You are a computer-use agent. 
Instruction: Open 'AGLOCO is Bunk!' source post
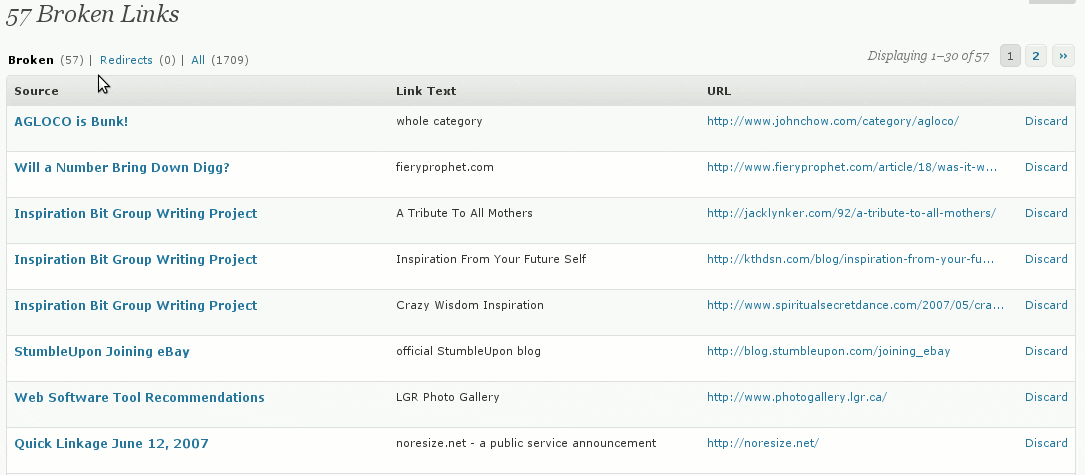click(71, 121)
